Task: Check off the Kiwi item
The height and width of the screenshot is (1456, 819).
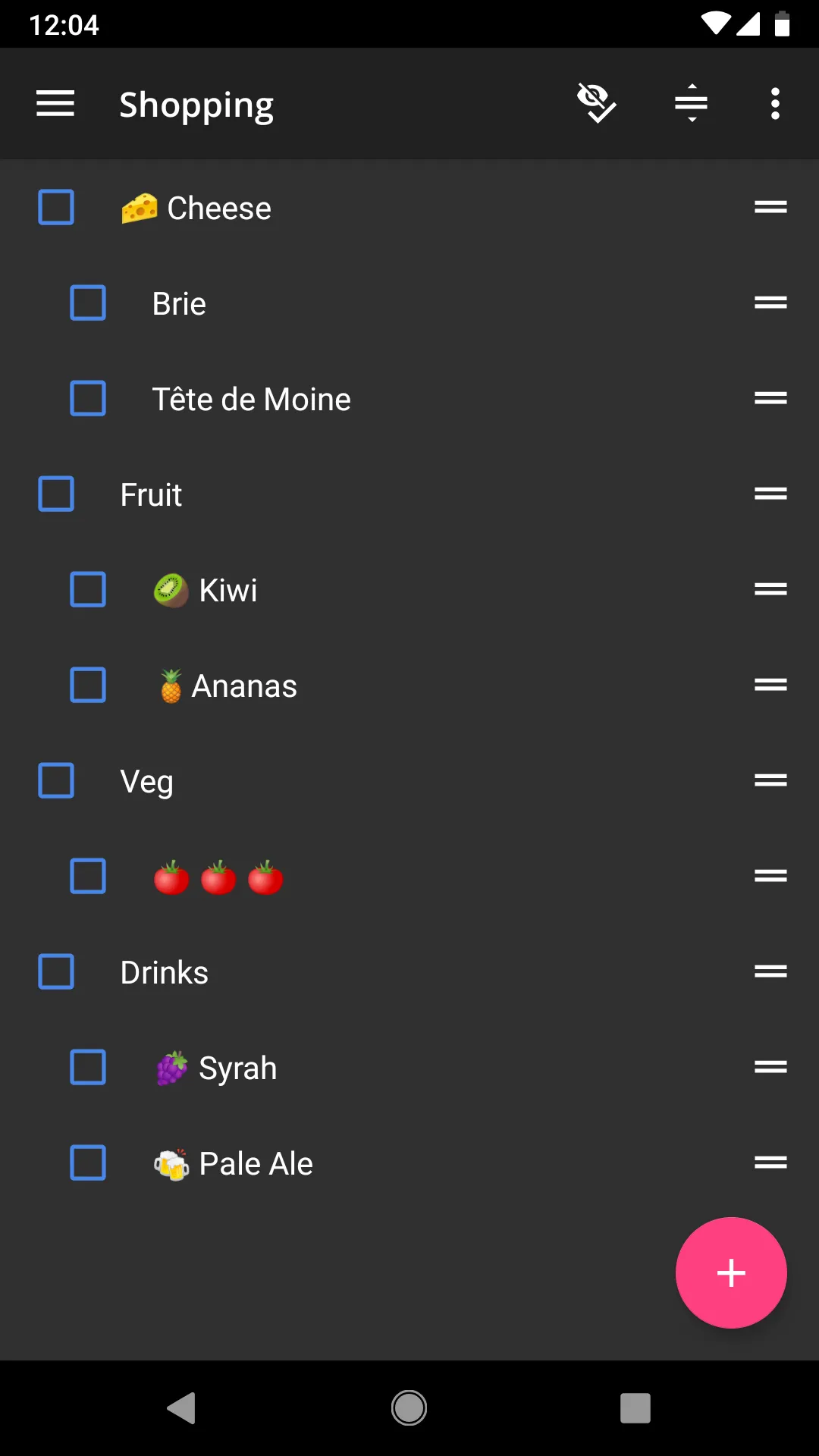Action: [88, 590]
